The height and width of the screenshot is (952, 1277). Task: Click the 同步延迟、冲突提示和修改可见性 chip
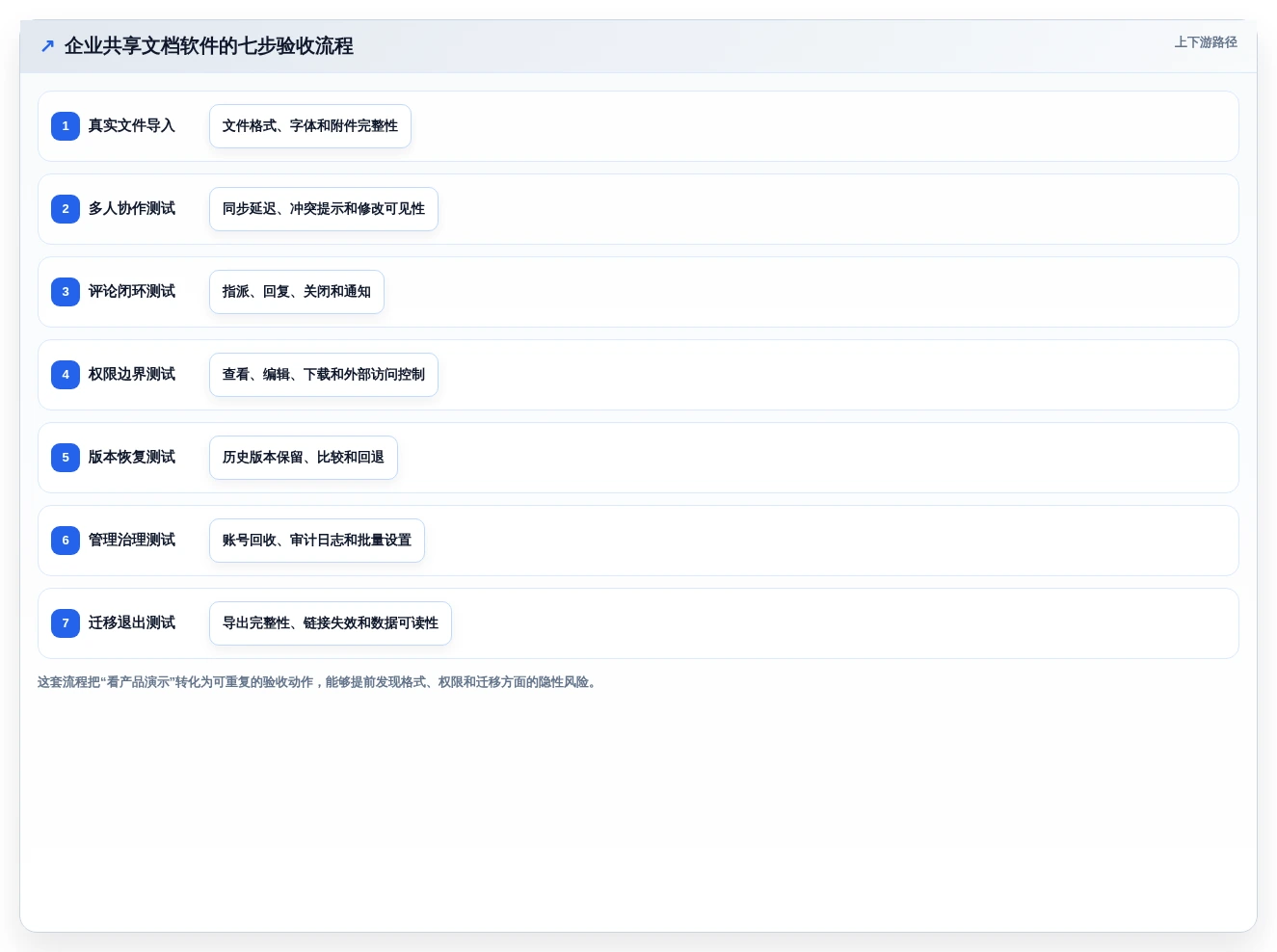pyautogui.click(x=324, y=209)
